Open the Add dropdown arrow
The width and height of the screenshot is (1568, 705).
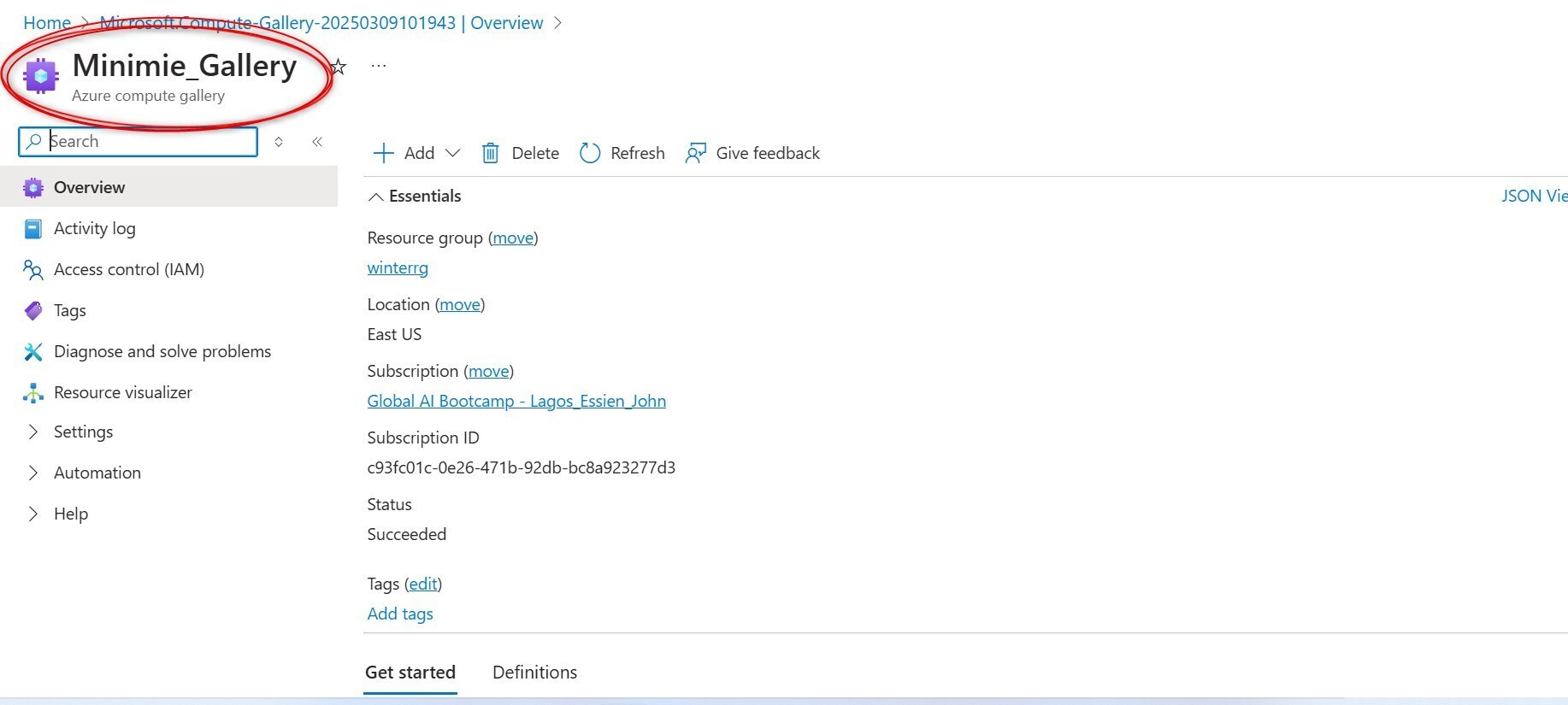click(x=453, y=153)
